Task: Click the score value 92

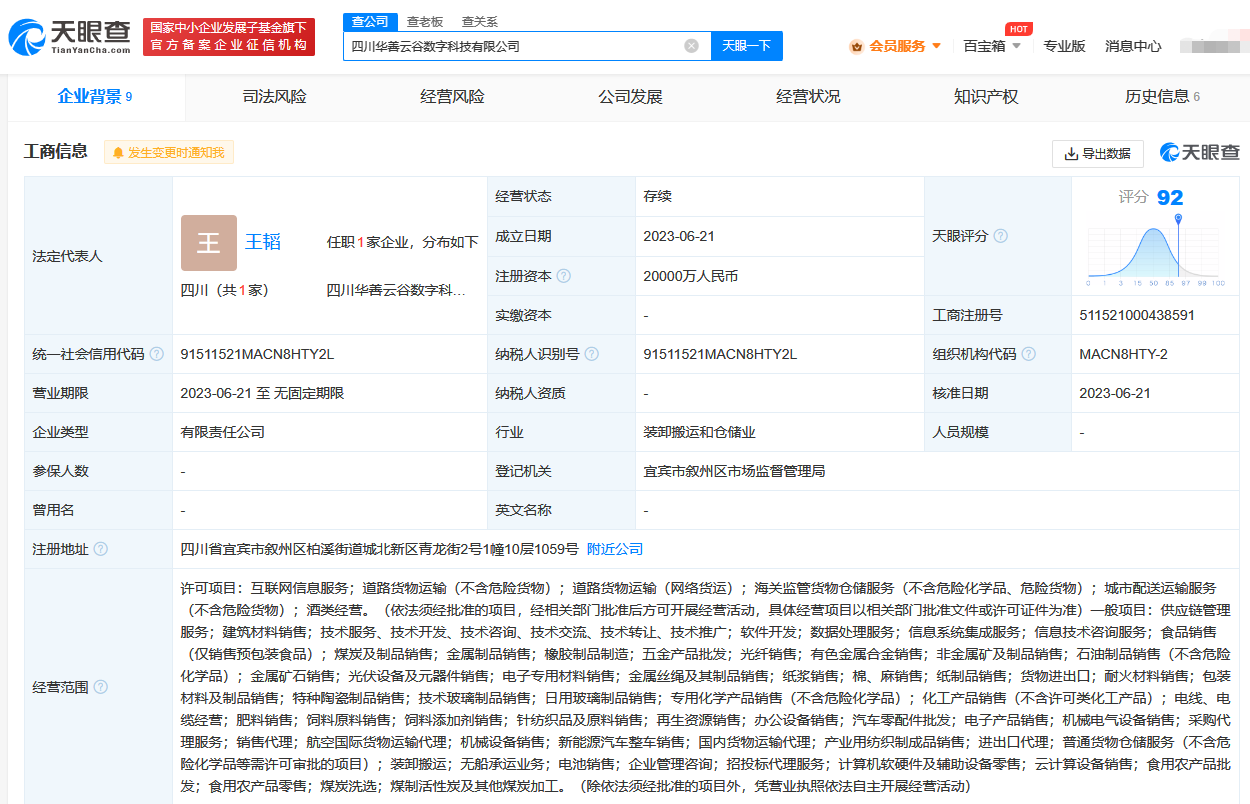Action: click(x=1170, y=198)
